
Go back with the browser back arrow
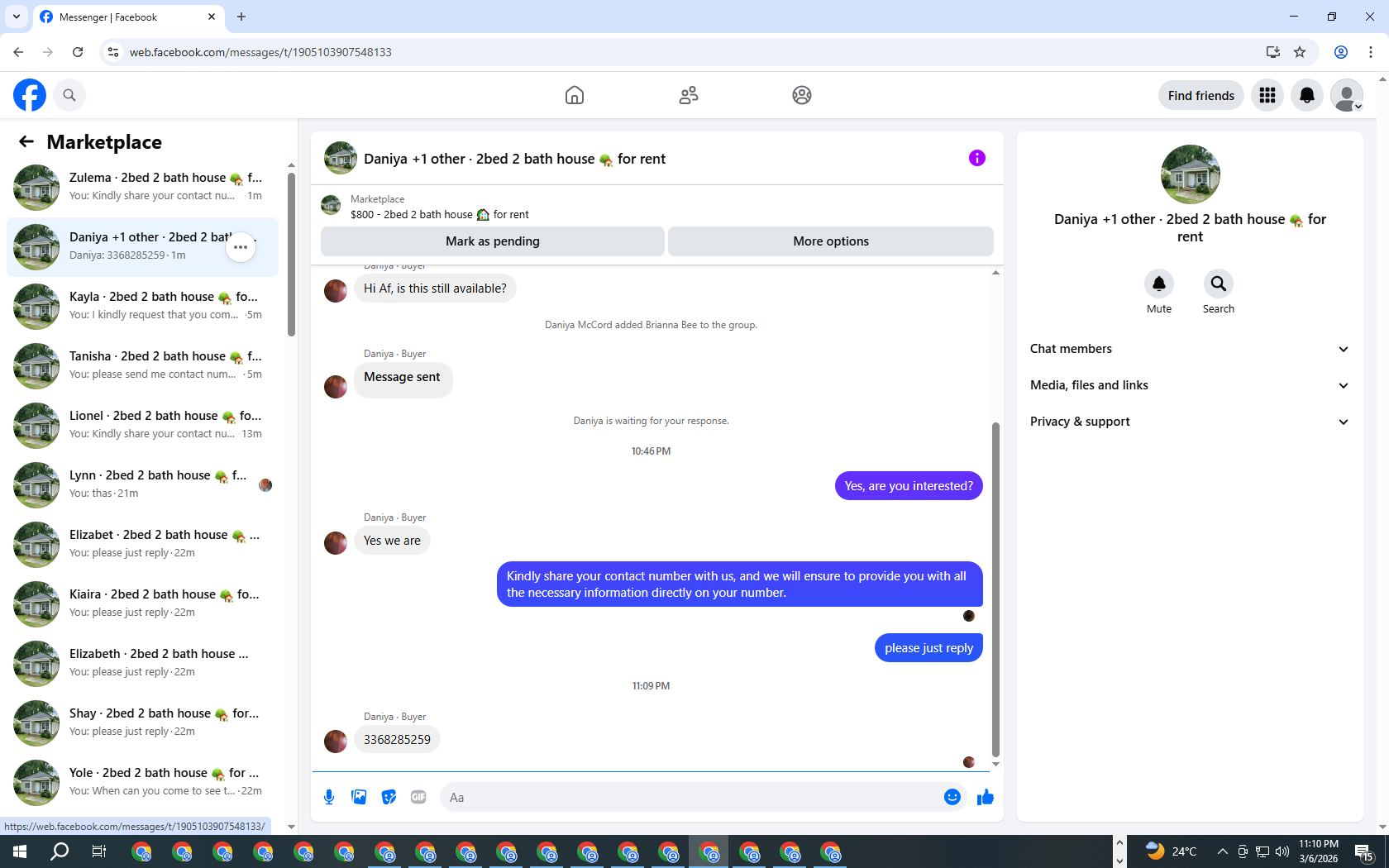point(18,52)
